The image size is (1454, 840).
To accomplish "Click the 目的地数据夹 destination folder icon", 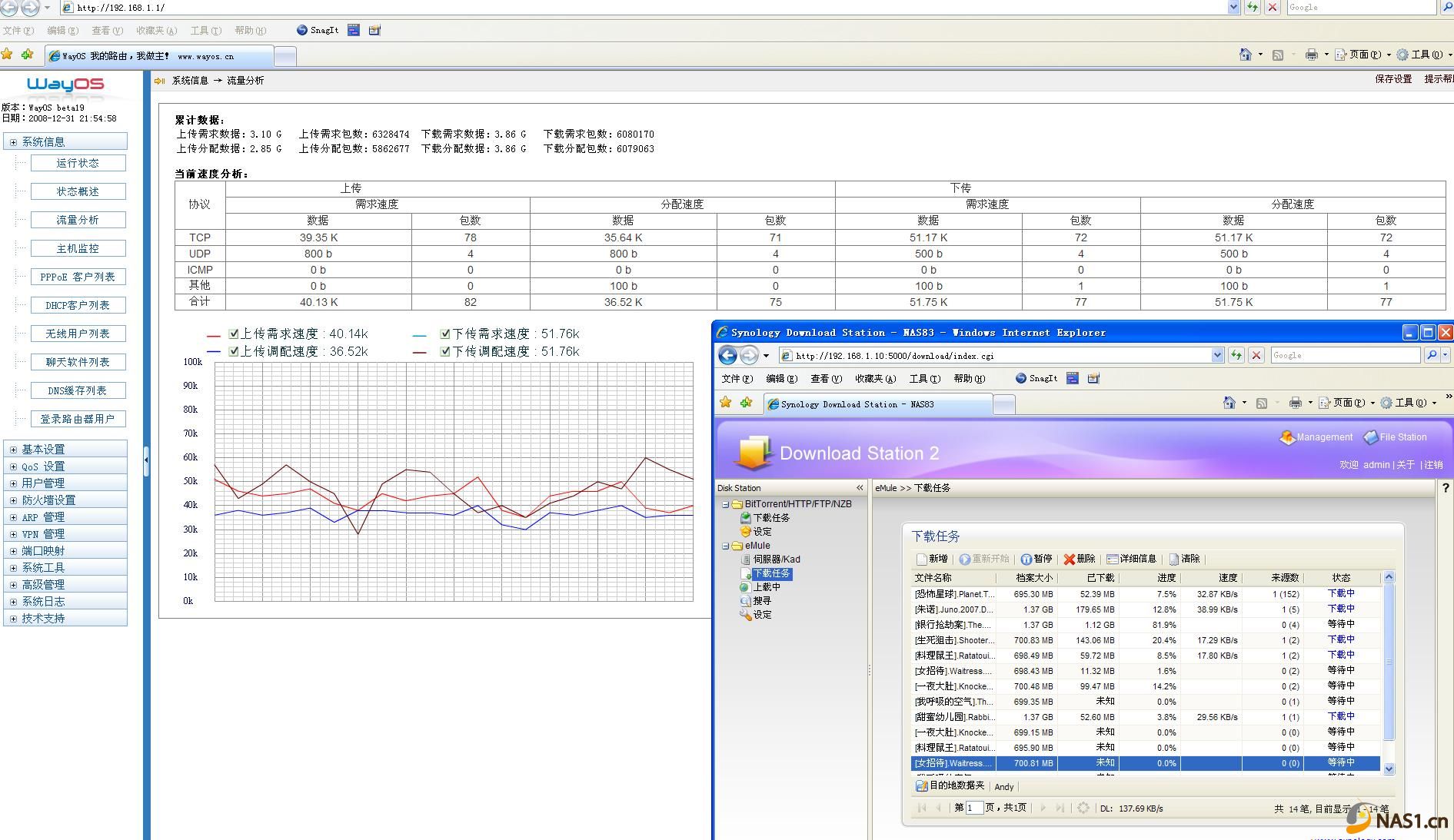I will (921, 786).
